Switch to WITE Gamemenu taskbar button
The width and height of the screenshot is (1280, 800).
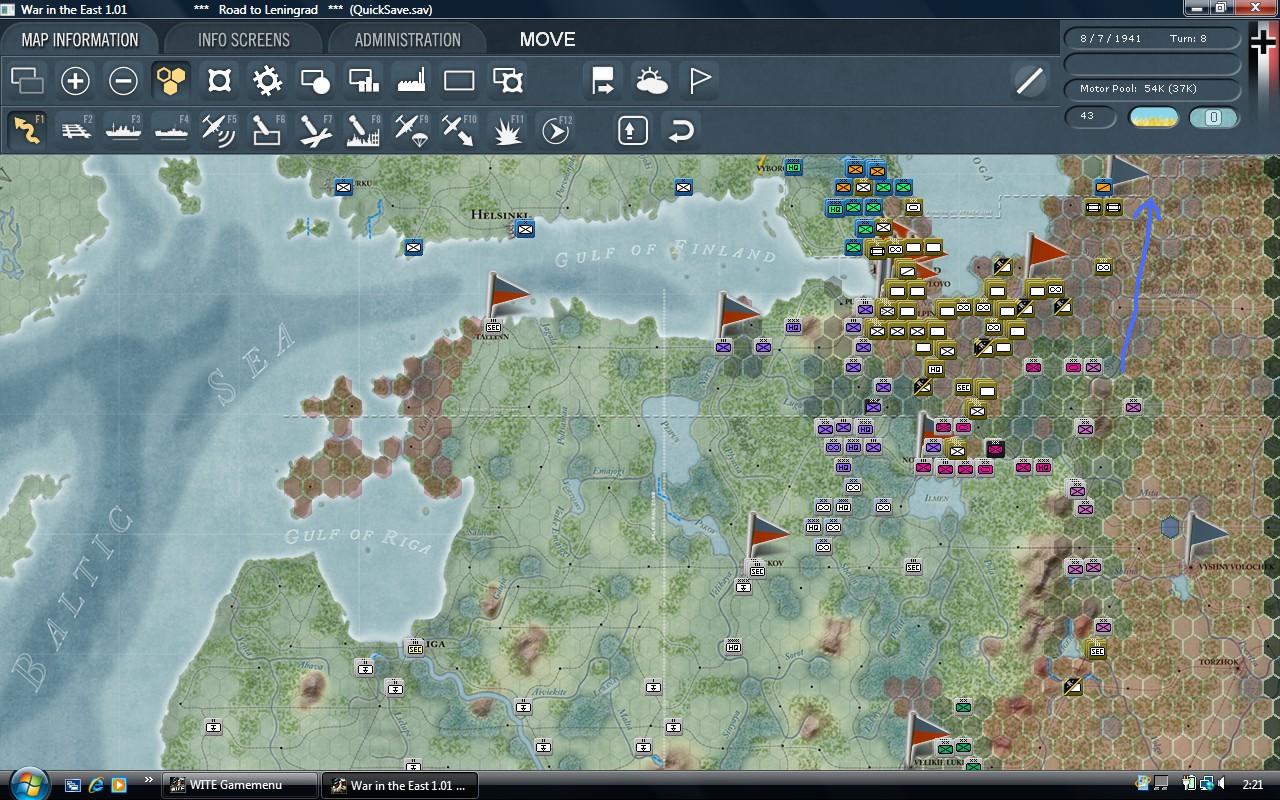pos(239,785)
